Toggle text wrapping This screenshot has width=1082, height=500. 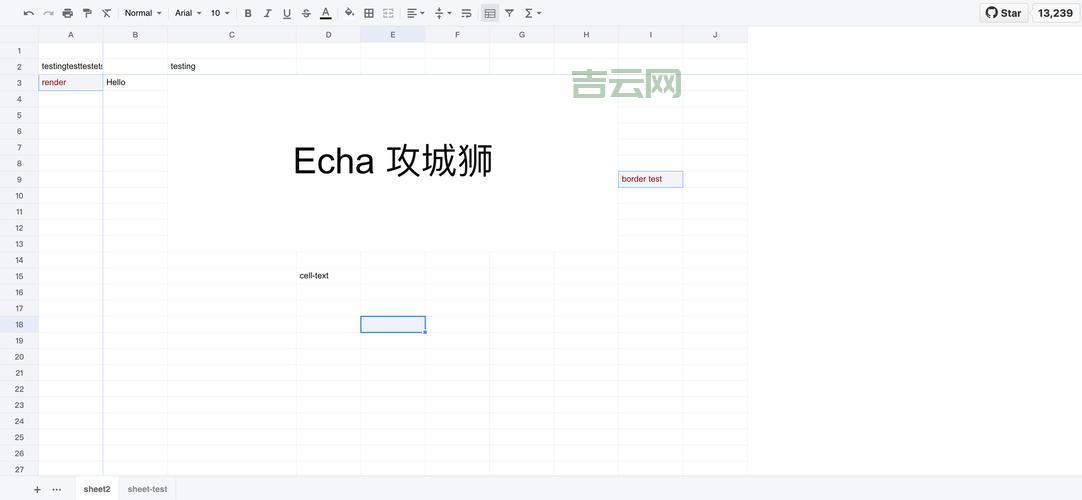tap(466, 13)
